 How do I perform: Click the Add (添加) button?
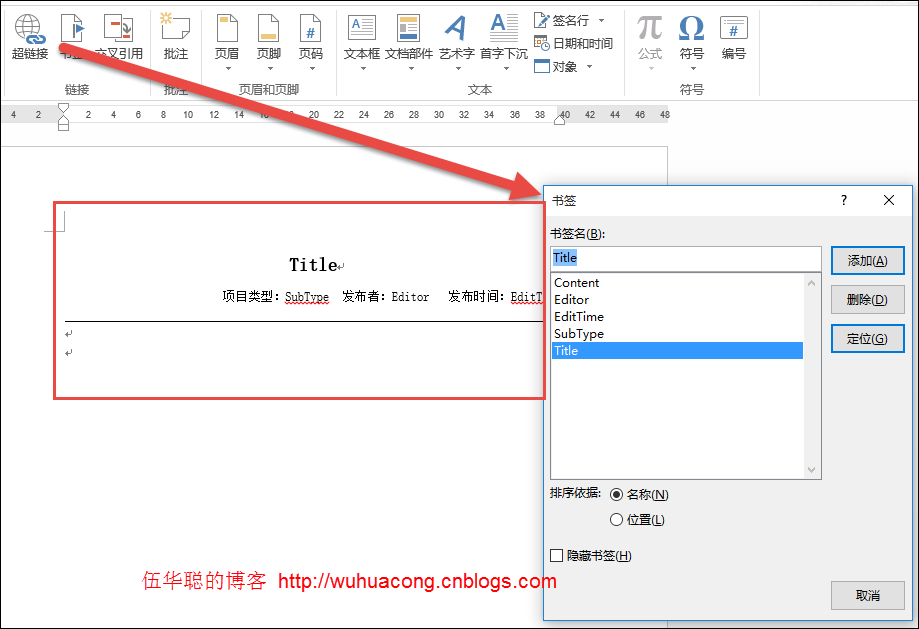point(867,261)
